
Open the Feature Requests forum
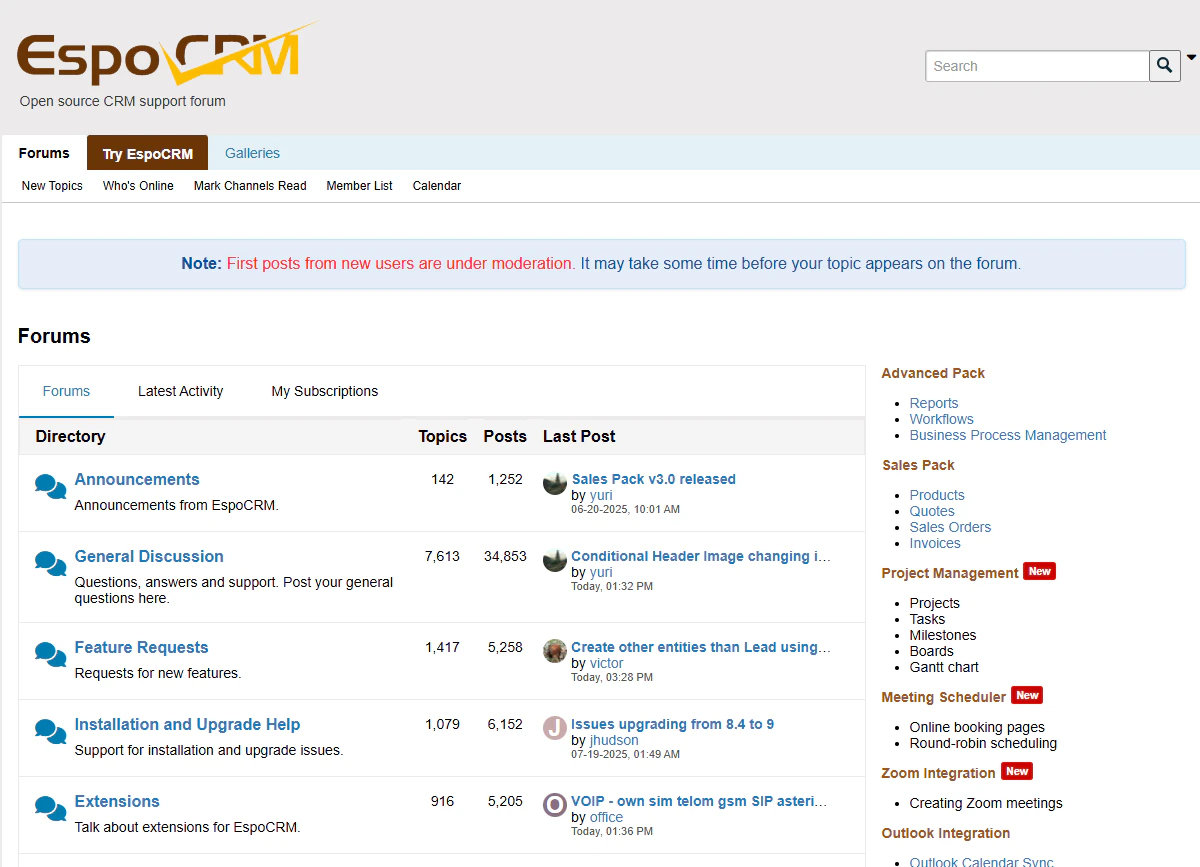141,647
